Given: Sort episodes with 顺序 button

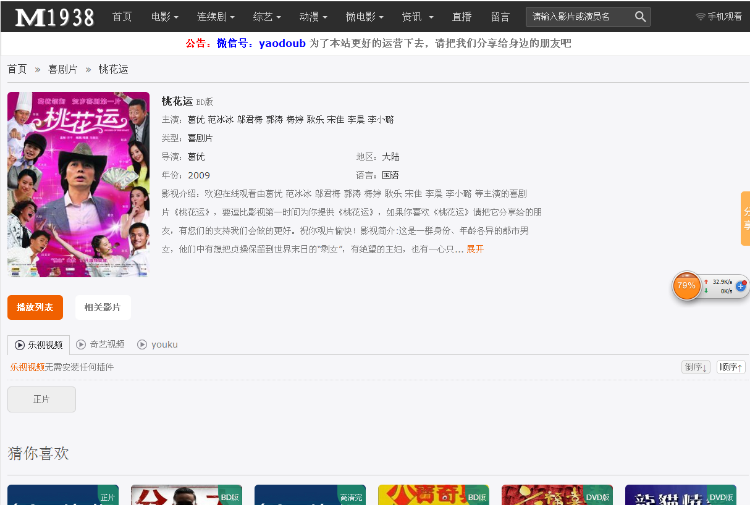Looking at the screenshot, I should (731, 367).
